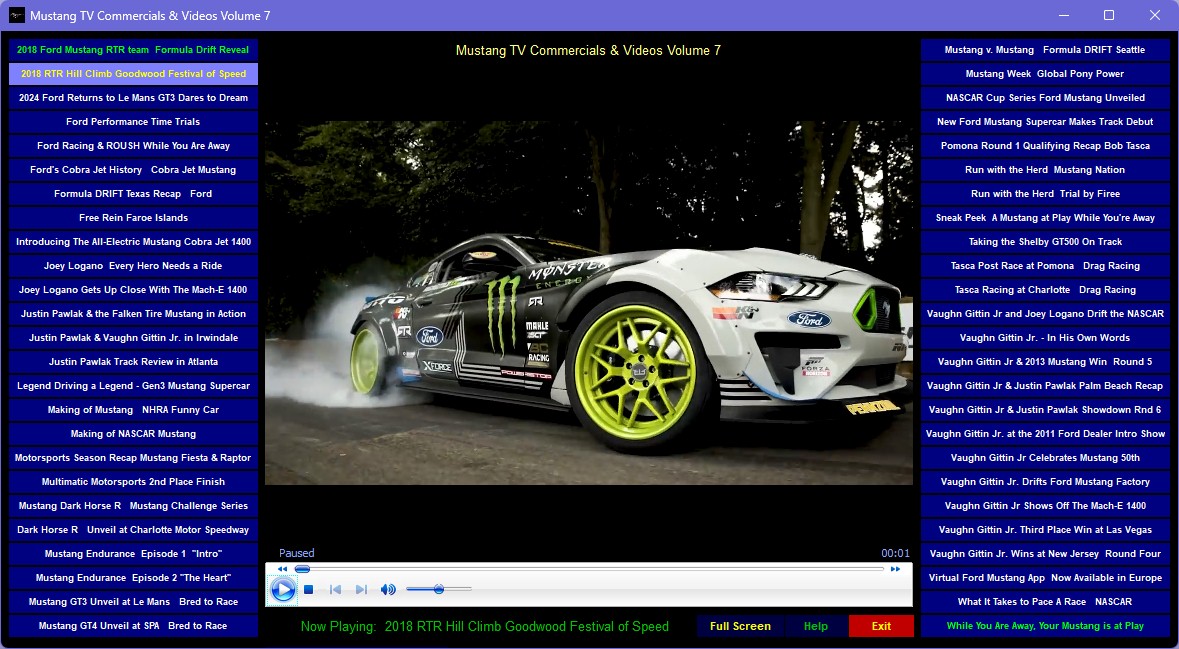Select Mustang Endurance Episode 1 Intro

coord(133,554)
